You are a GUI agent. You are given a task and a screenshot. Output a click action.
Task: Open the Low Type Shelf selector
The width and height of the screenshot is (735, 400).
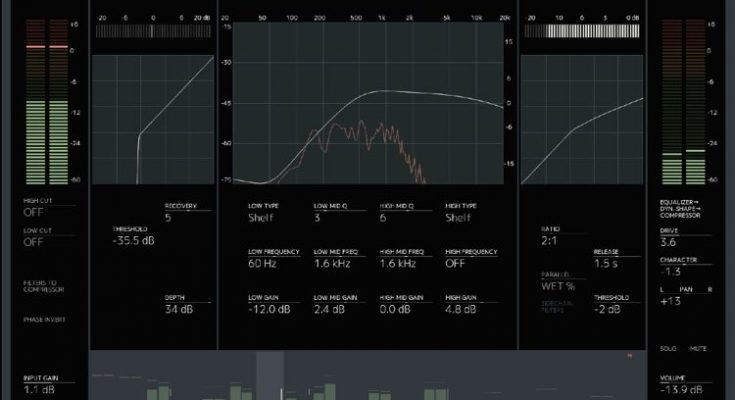click(x=262, y=217)
